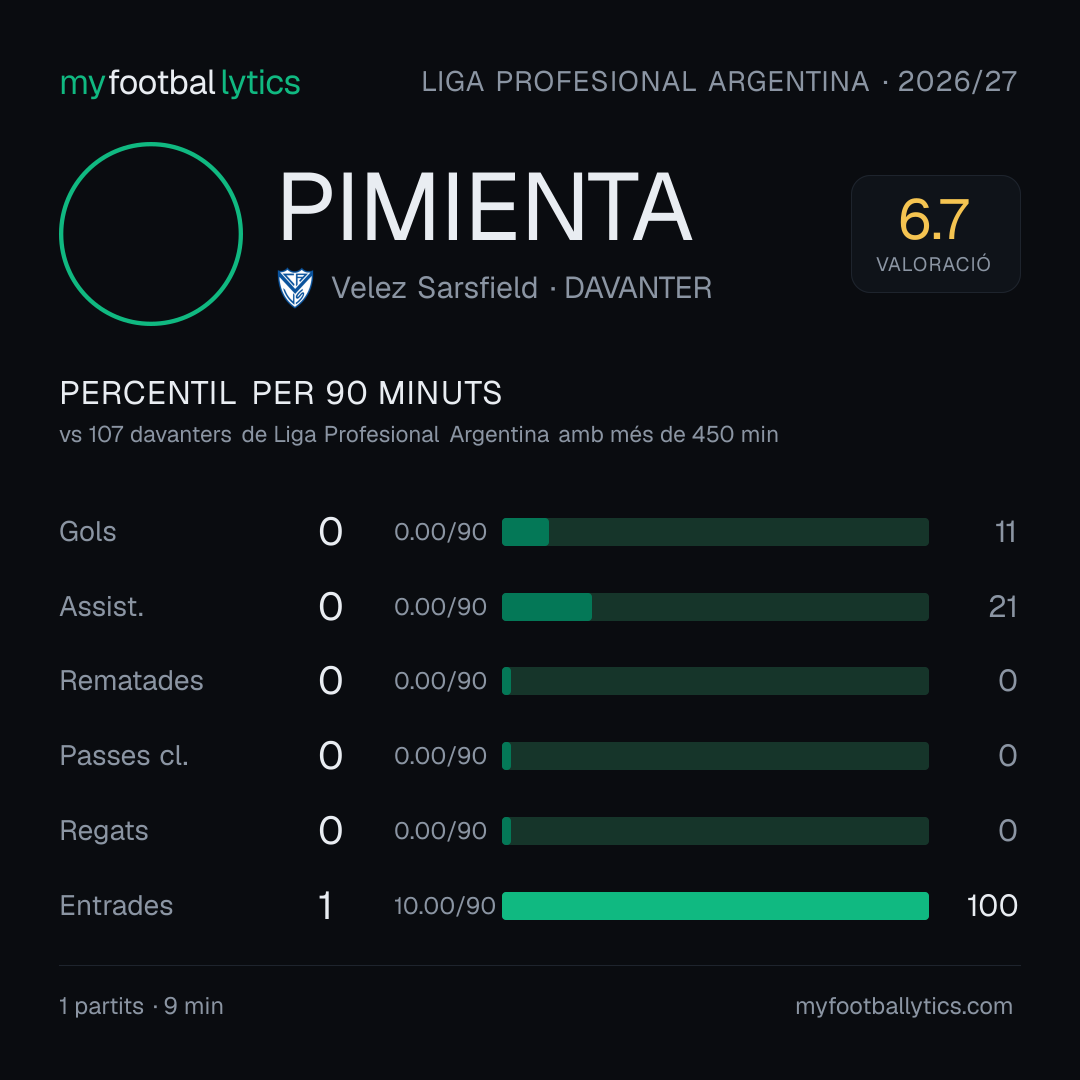The height and width of the screenshot is (1080, 1080).
Task: Click the Liga Profesional Argentina 2026/27 header
Action: [x=719, y=82]
